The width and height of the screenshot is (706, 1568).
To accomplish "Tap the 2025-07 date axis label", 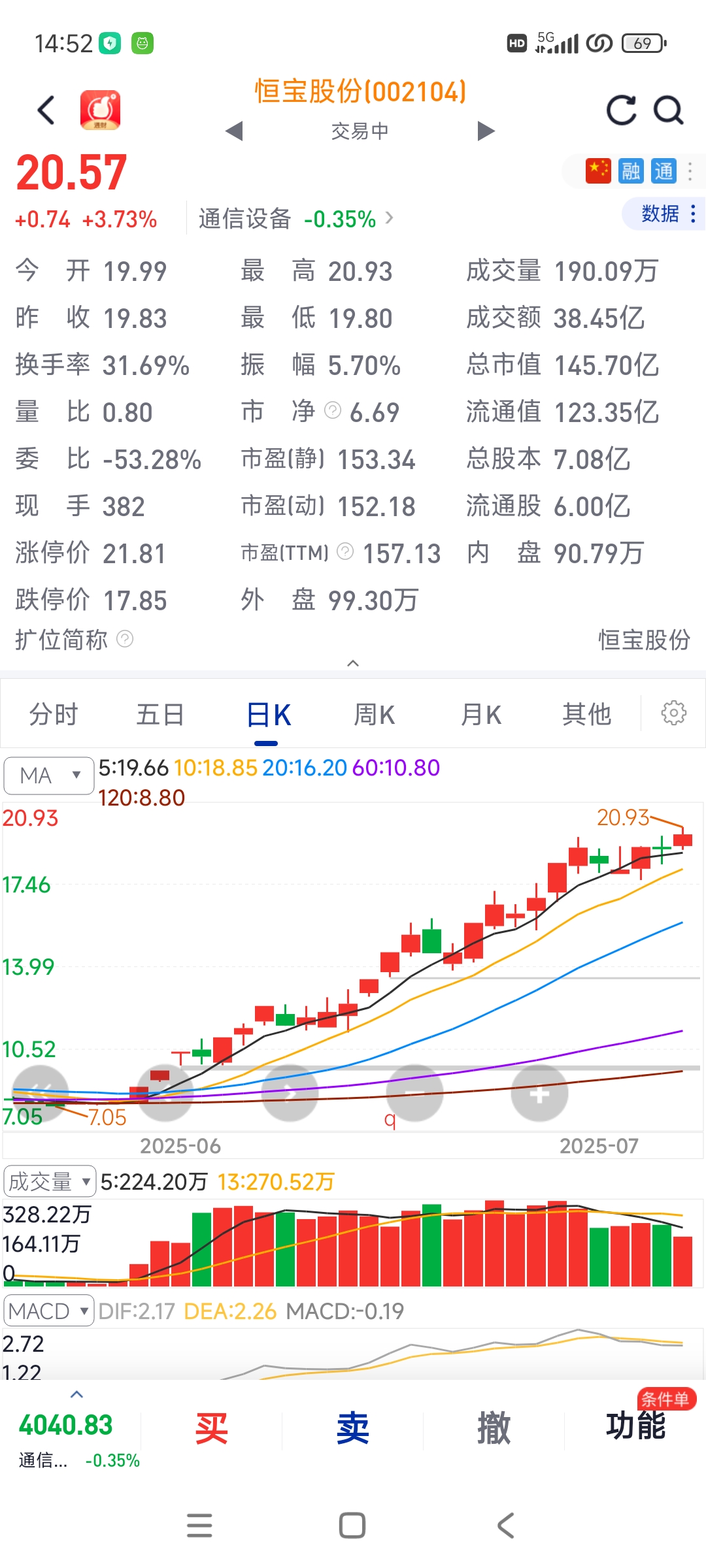I will pyautogui.click(x=599, y=1146).
